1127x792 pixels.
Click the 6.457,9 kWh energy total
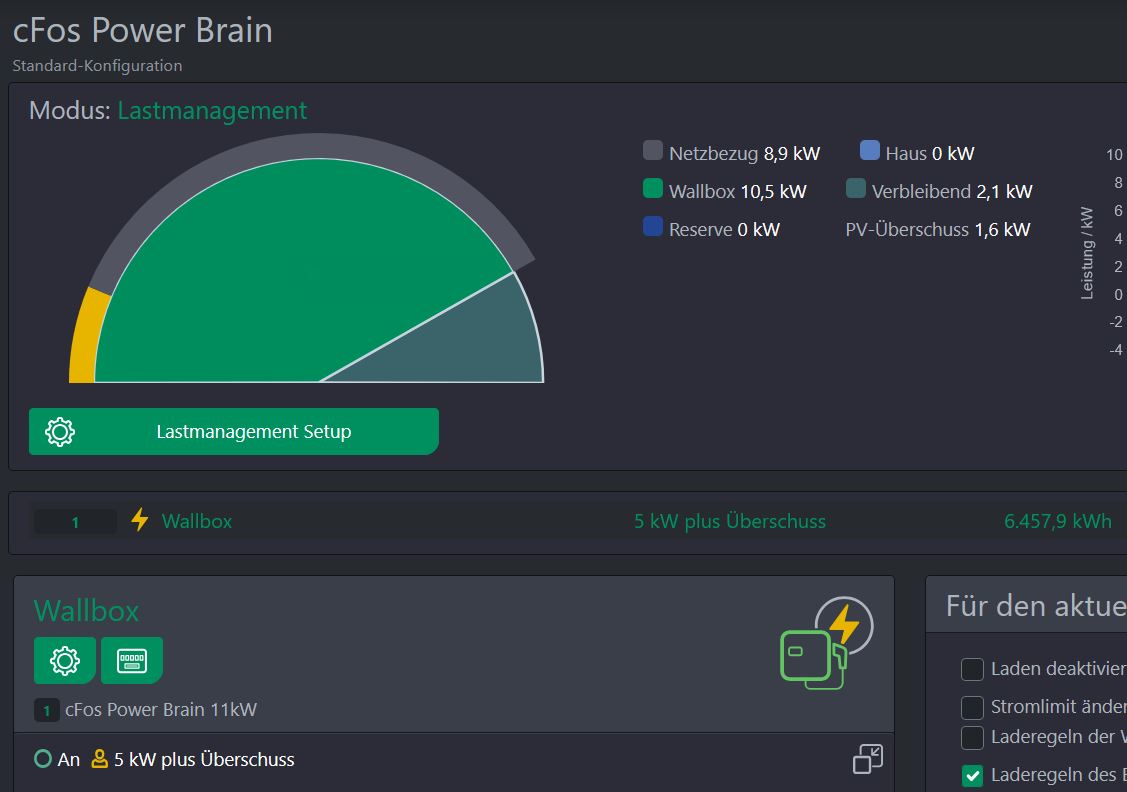pyautogui.click(x=1057, y=521)
